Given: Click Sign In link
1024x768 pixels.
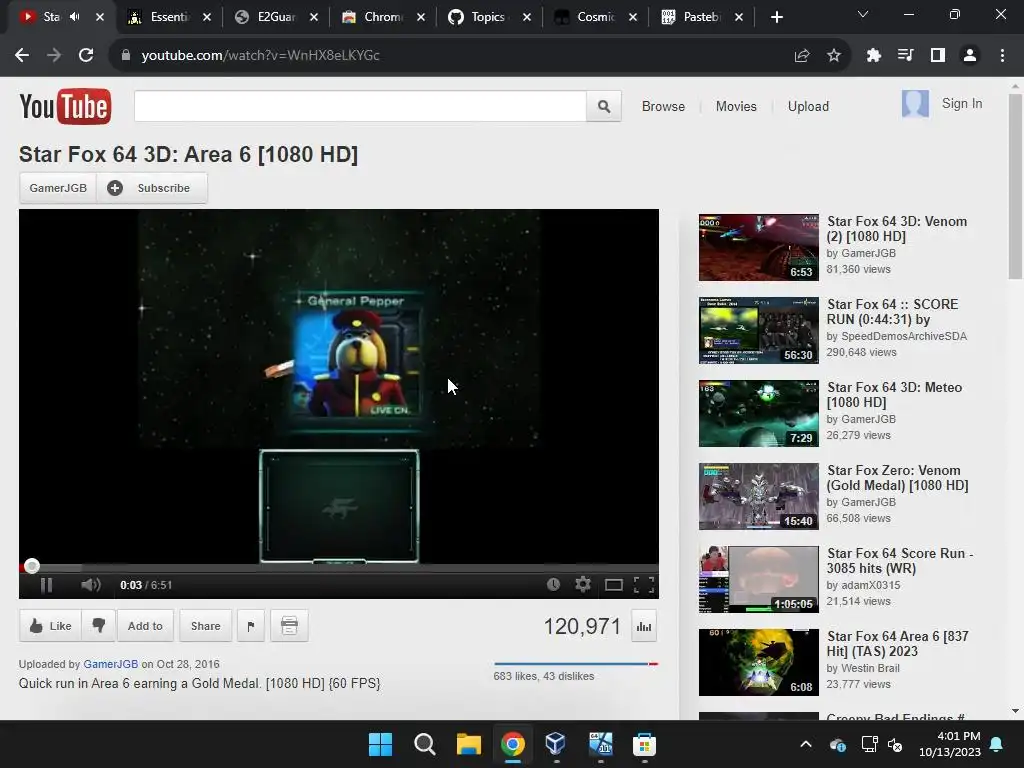Looking at the screenshot, I should tap(961, 103).
